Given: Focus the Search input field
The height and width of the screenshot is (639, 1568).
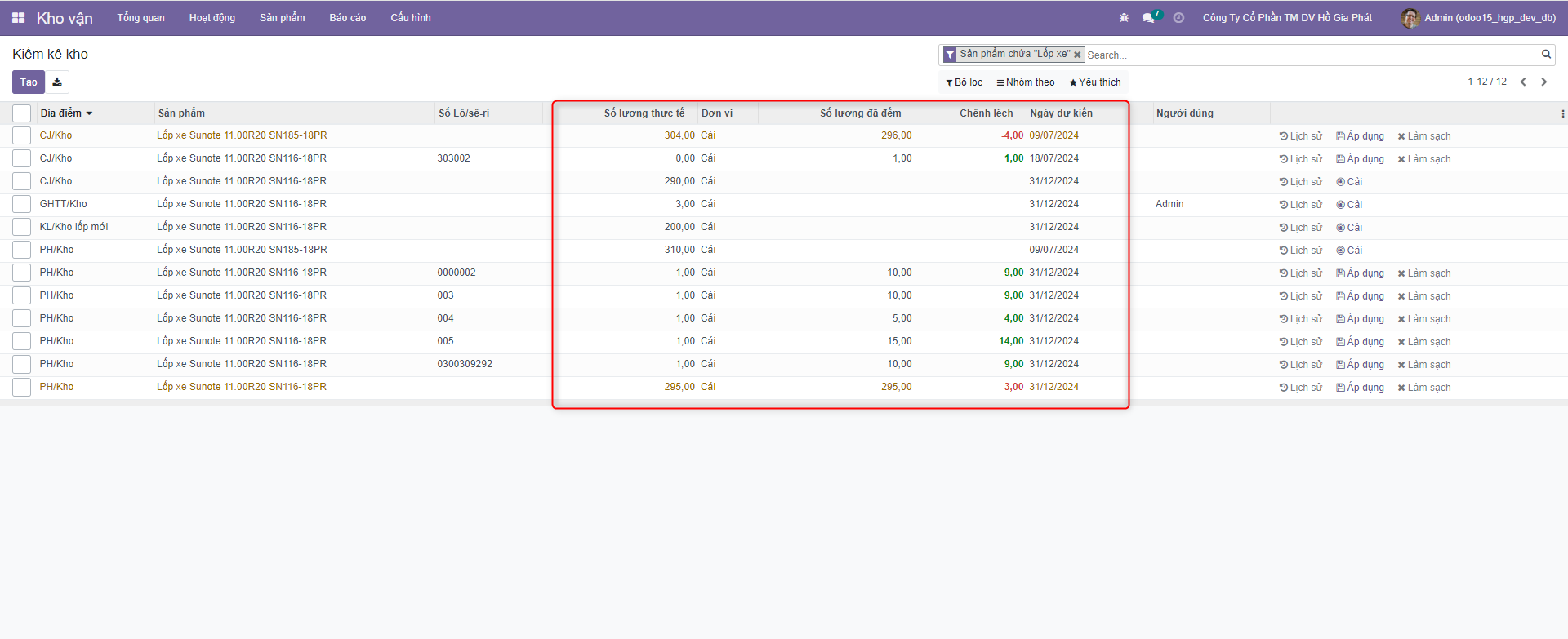Looking at the screenshot, I should [x=1307, y=55].
